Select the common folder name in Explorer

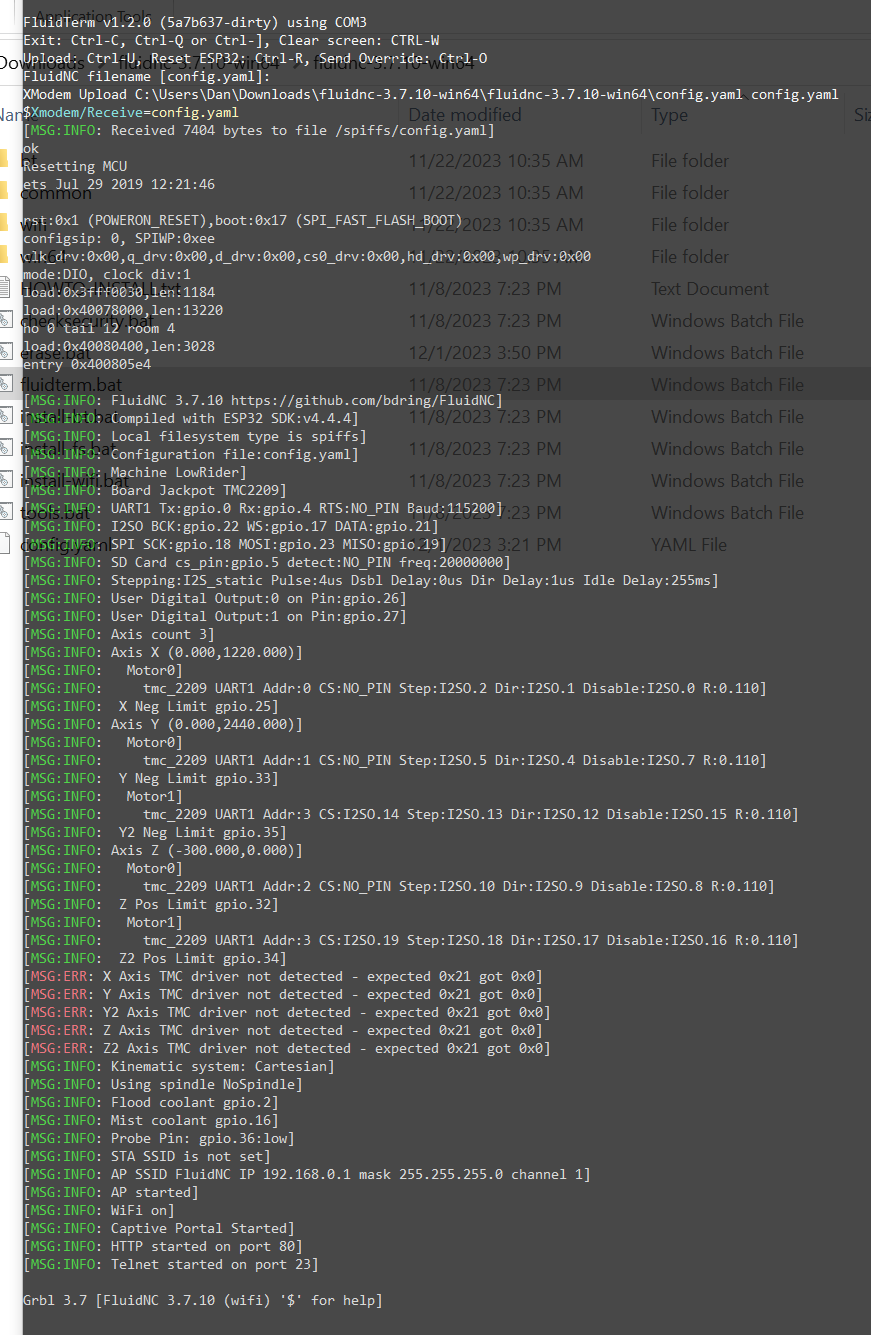coord(56,193)
